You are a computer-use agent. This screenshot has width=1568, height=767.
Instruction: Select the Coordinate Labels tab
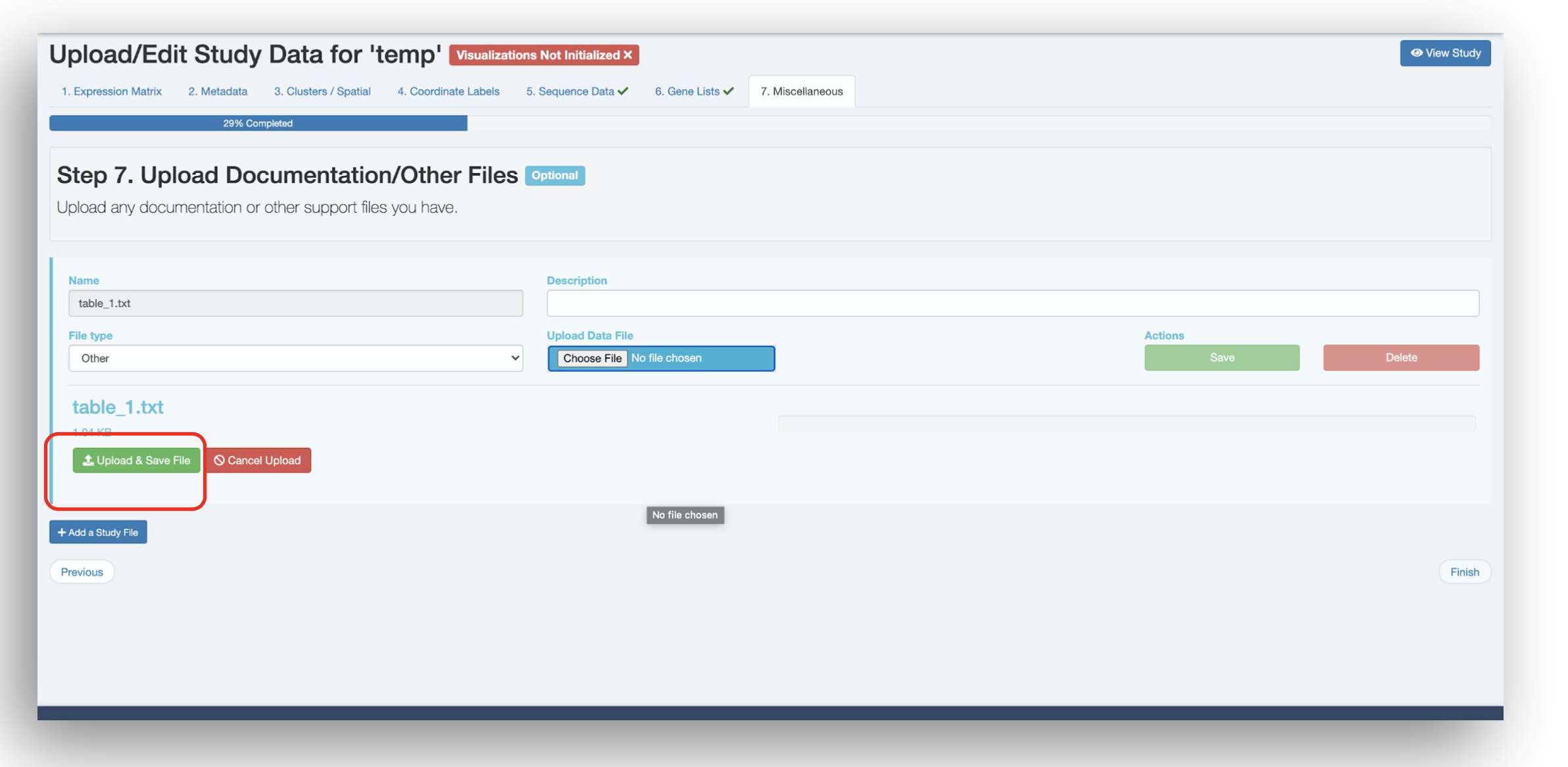pyautogui.click(x=448, y=91)
